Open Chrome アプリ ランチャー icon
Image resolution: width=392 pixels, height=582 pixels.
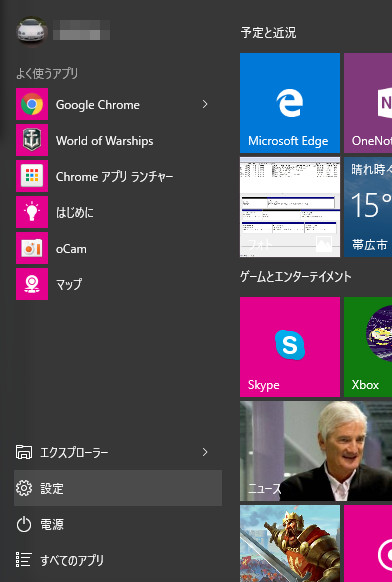point(32,176)
